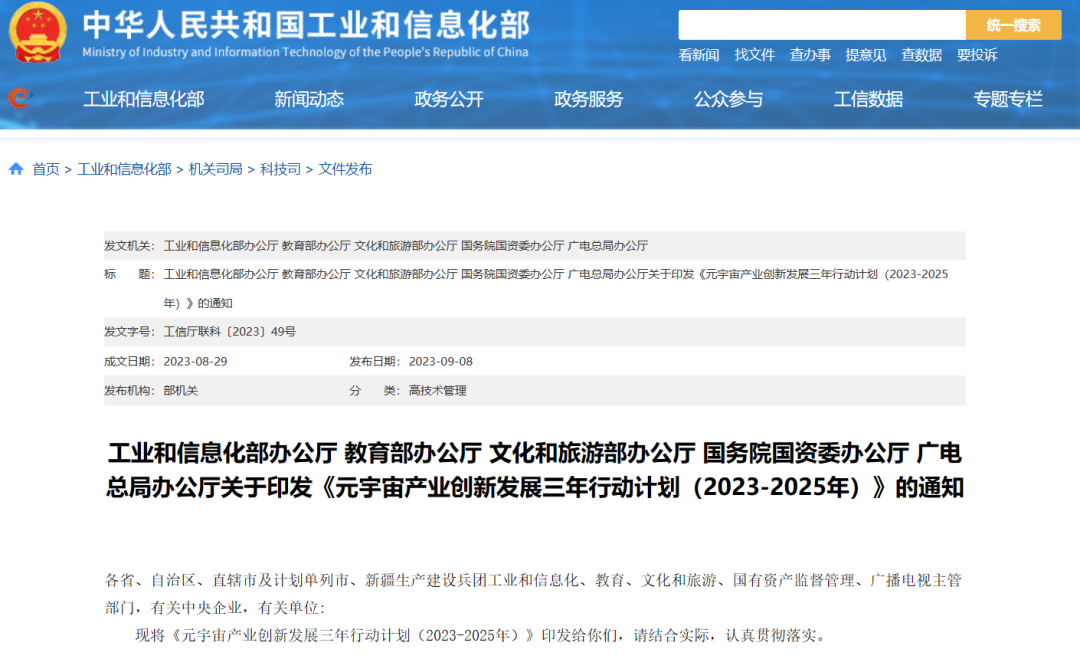1080x659 pixels.
Task: Open 提意见 from the top quick links
Action: click(x=866, y=55)
